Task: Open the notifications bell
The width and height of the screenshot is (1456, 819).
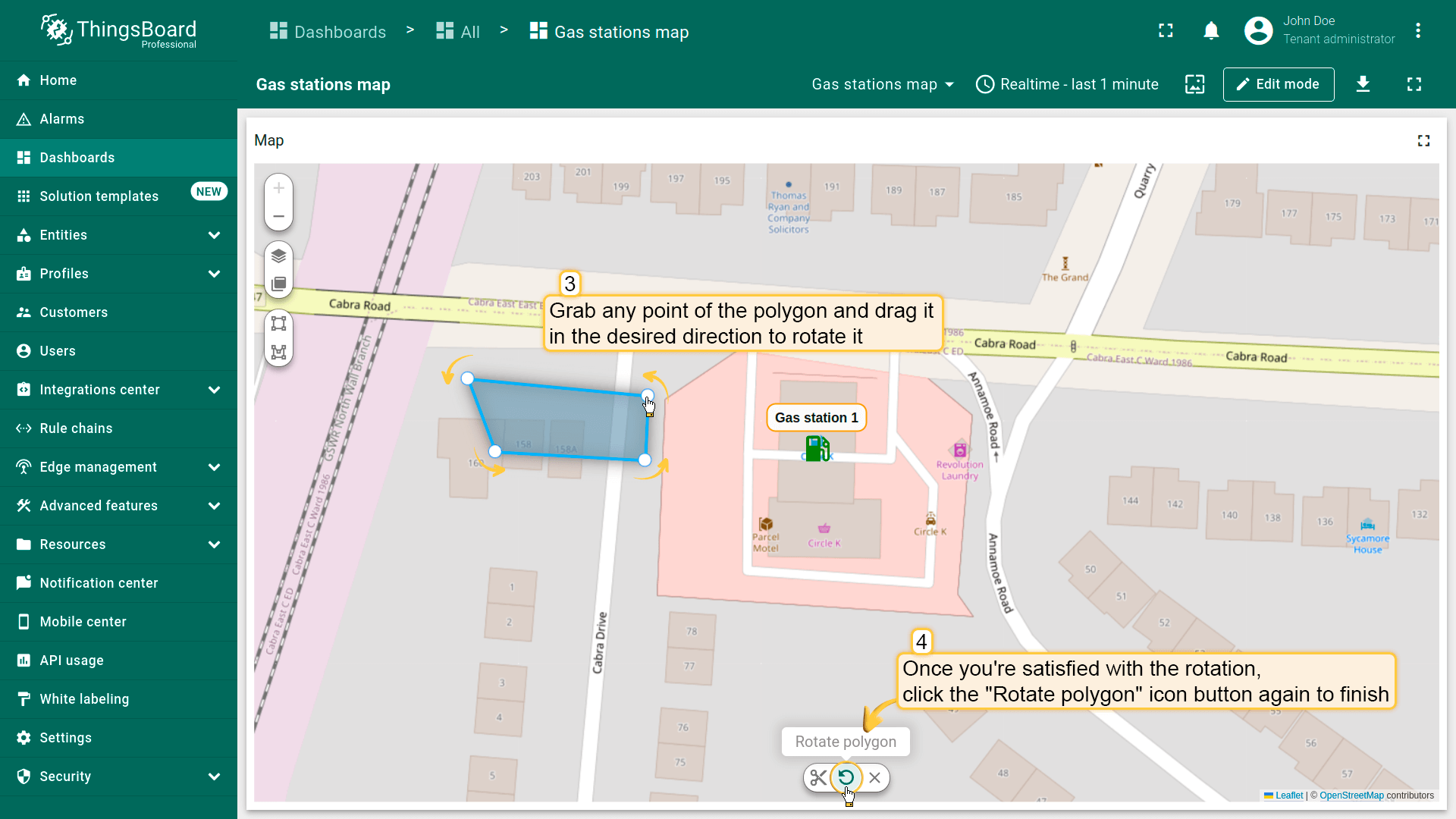Action: [1211, 31]
